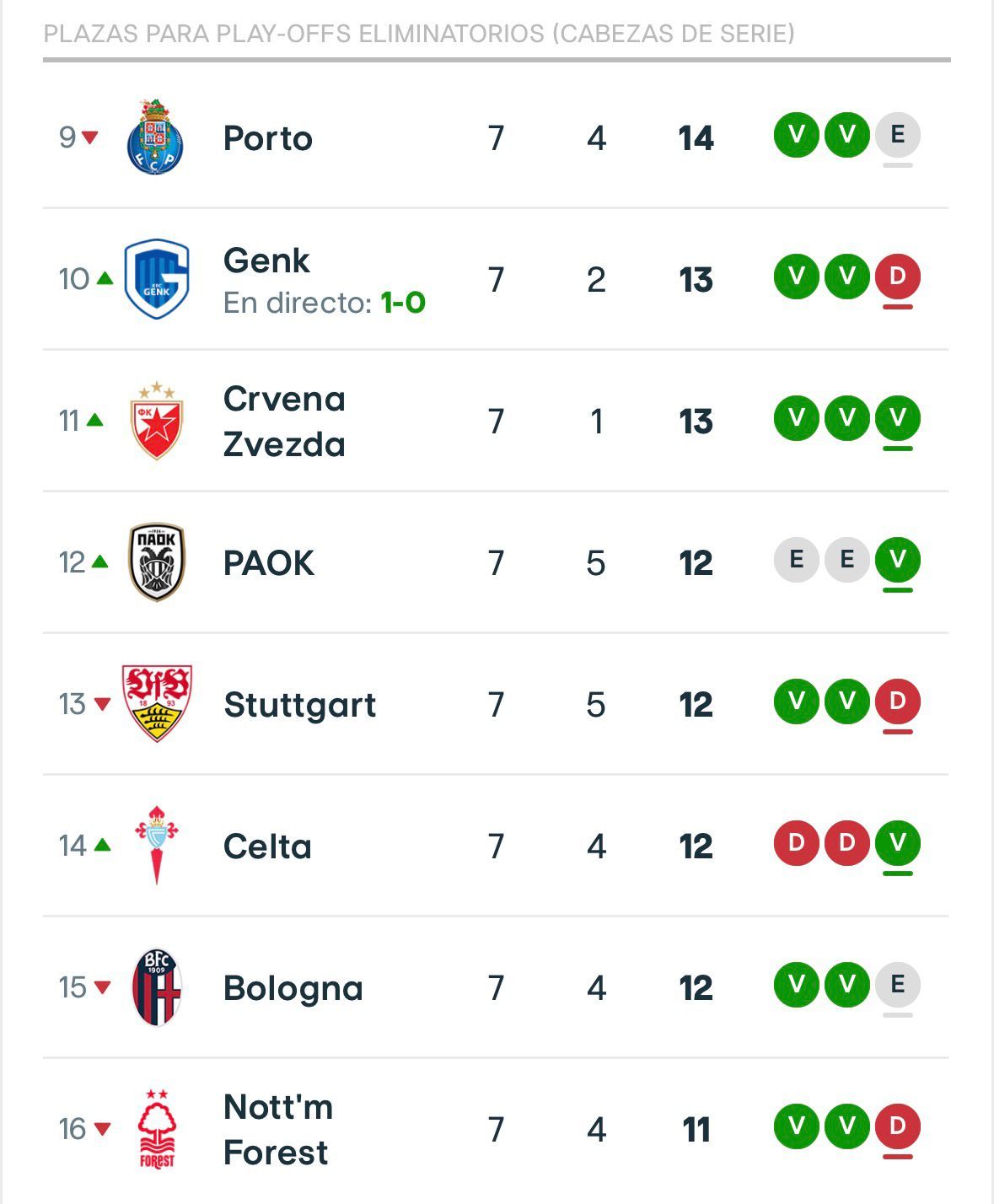Select the Bologna team badge
Screen dimensions: 994x1204
(x=157, y=987)
